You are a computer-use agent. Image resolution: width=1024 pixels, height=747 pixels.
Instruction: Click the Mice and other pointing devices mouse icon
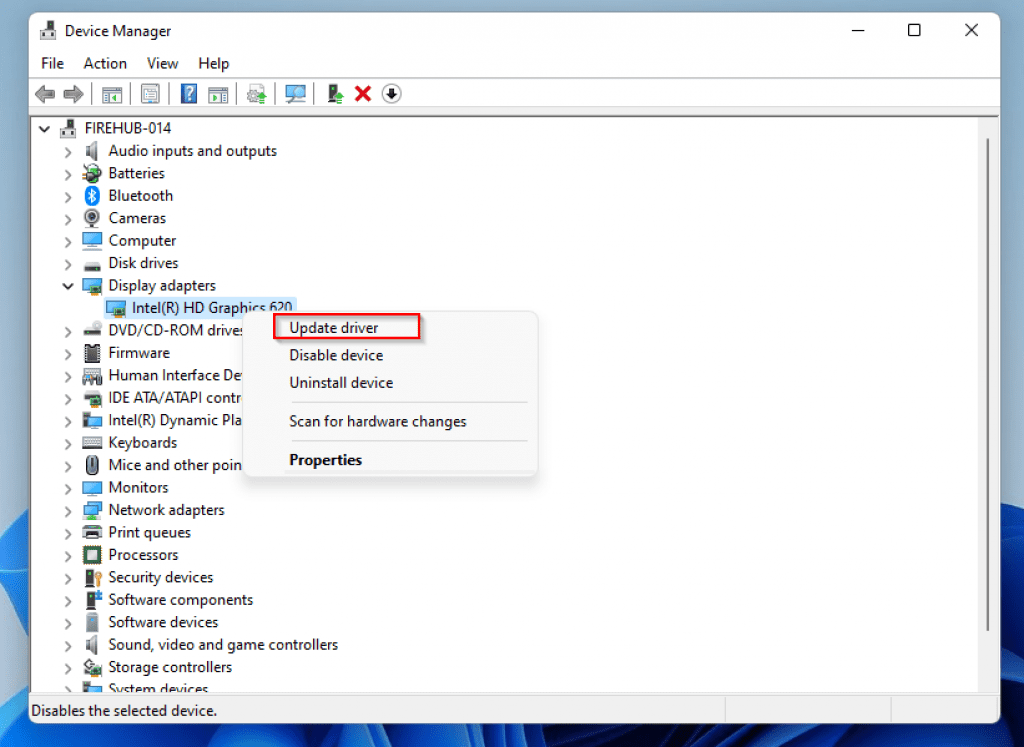point(92,465)
